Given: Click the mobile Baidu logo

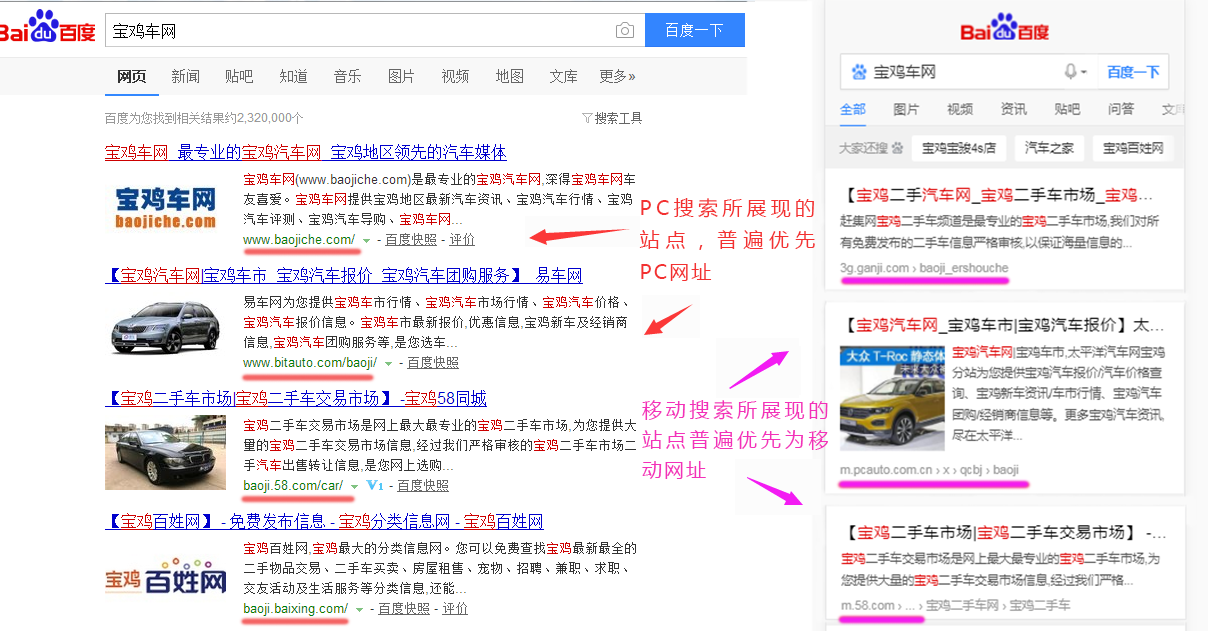Looking at the screenshot, I should [1005, 29].
